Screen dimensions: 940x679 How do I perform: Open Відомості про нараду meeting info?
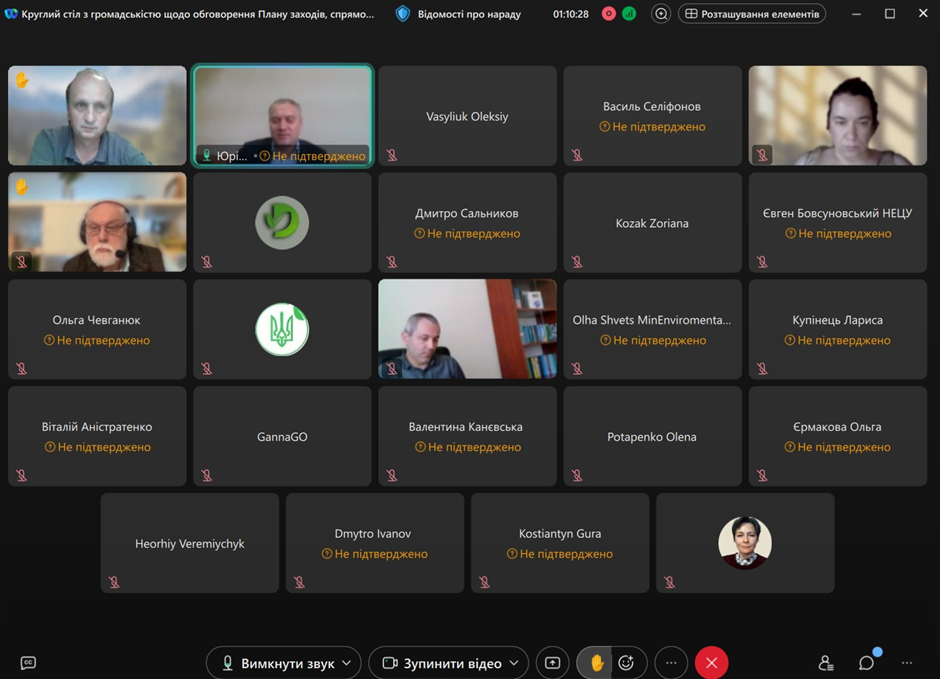(458, 14)
